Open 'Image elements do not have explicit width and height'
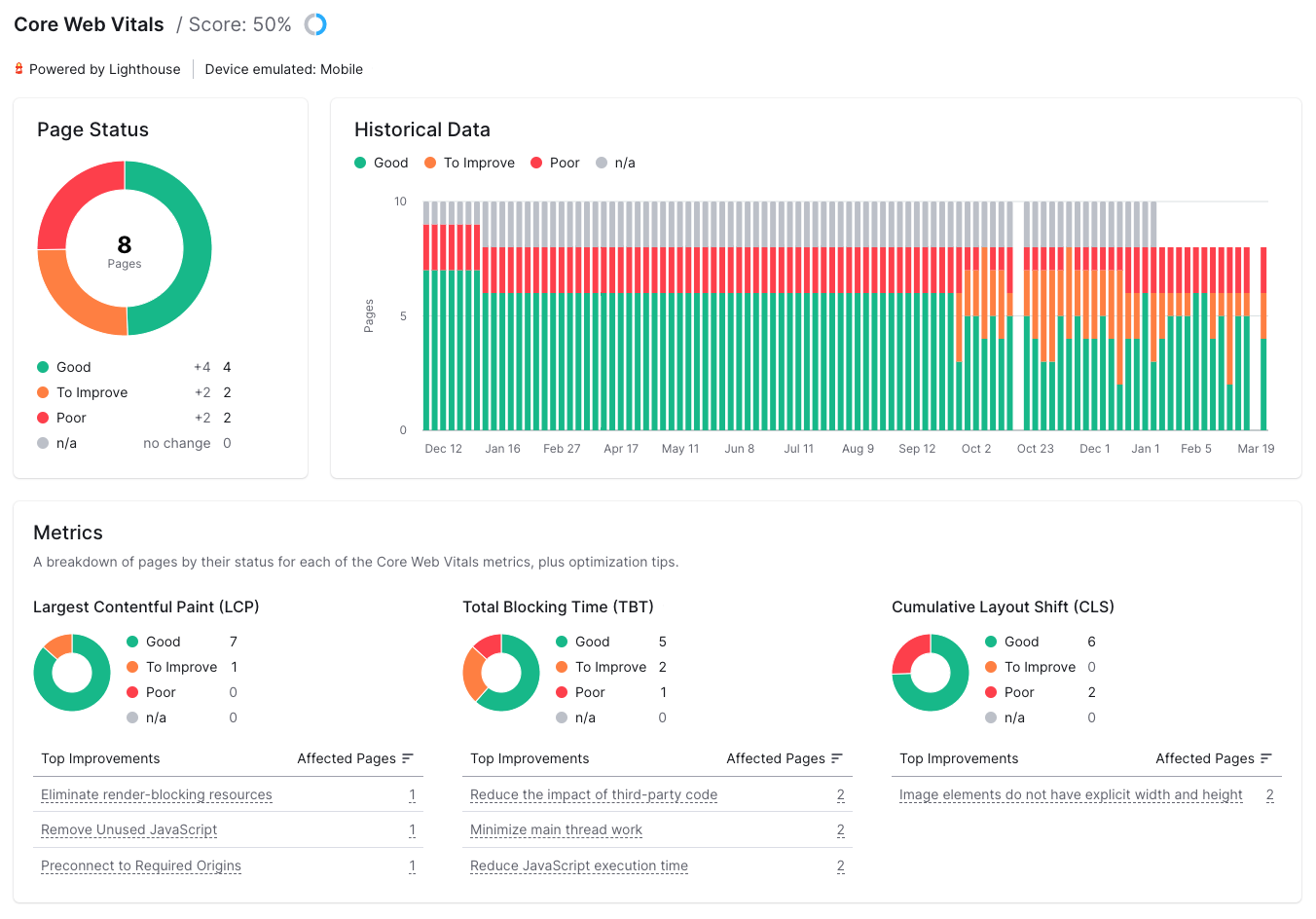 [x=1070, y=794]
